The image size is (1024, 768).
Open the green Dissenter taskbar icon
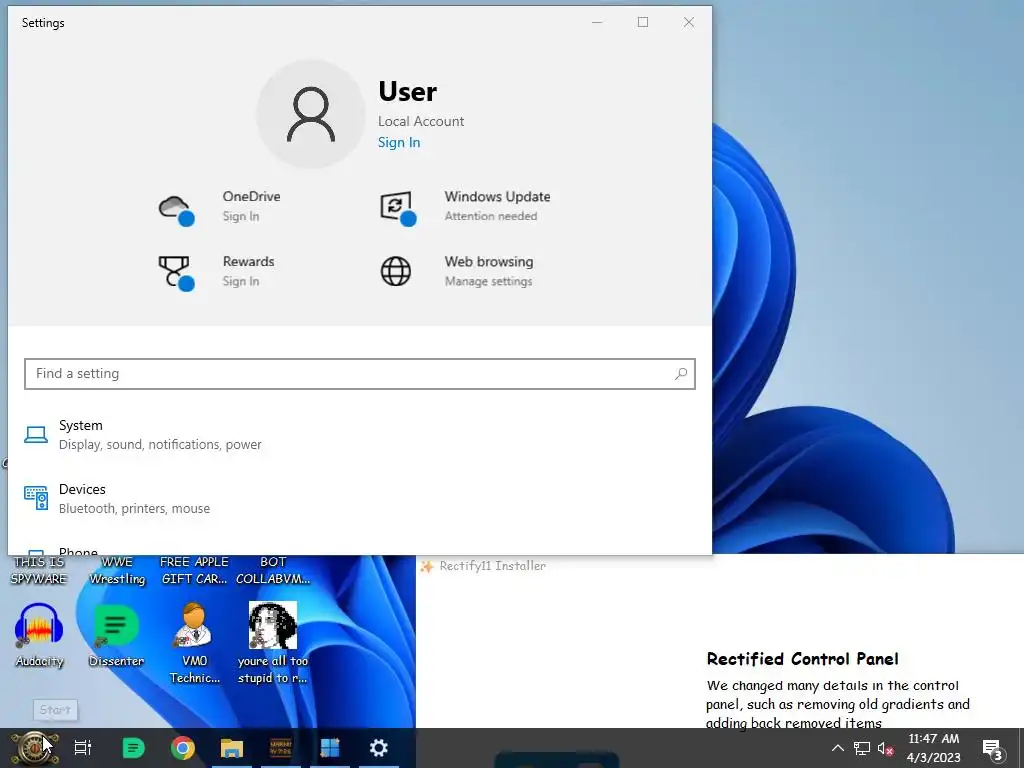point(133,748)
